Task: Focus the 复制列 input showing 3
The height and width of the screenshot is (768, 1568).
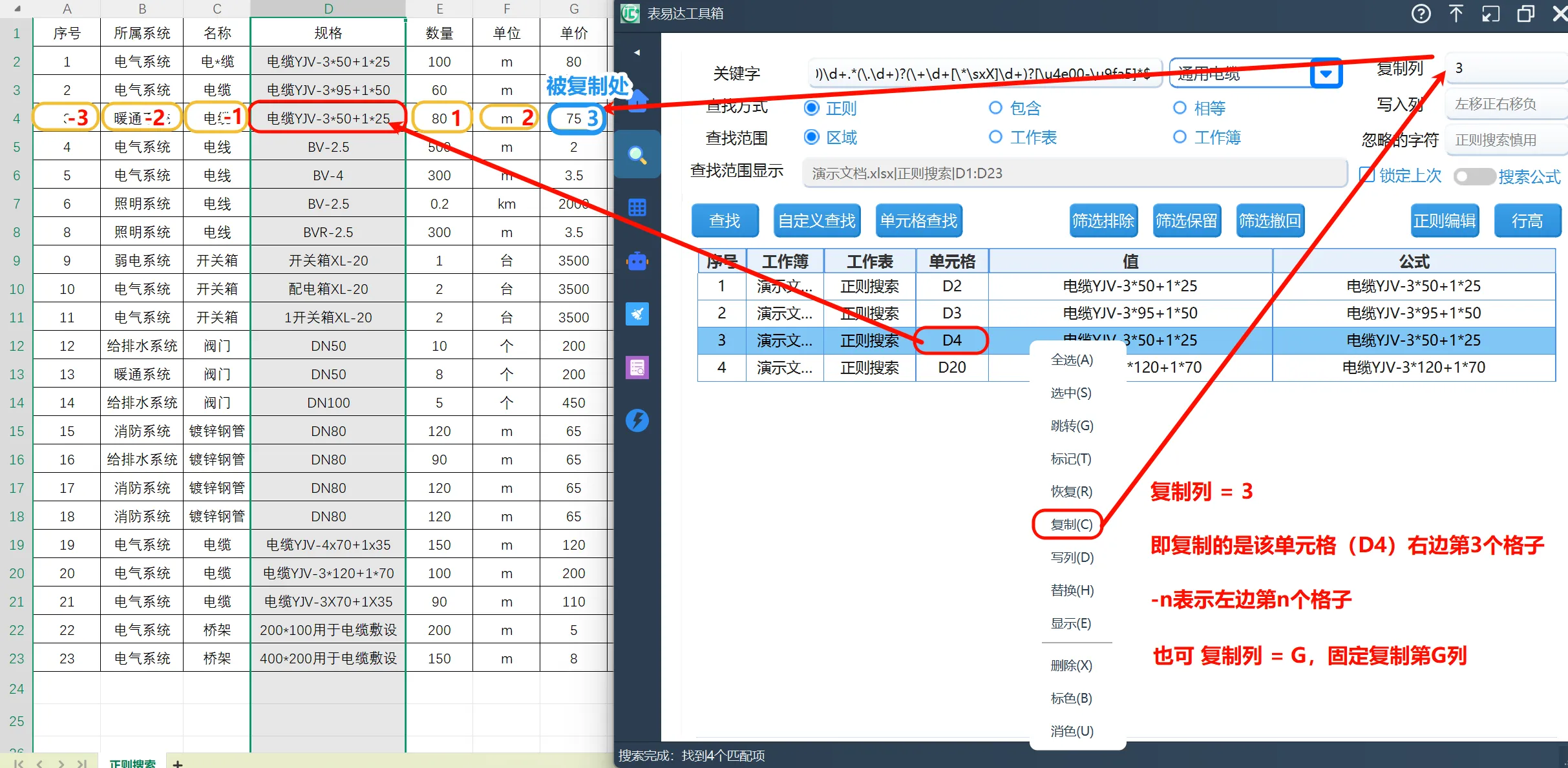Action: (1505, 68)
